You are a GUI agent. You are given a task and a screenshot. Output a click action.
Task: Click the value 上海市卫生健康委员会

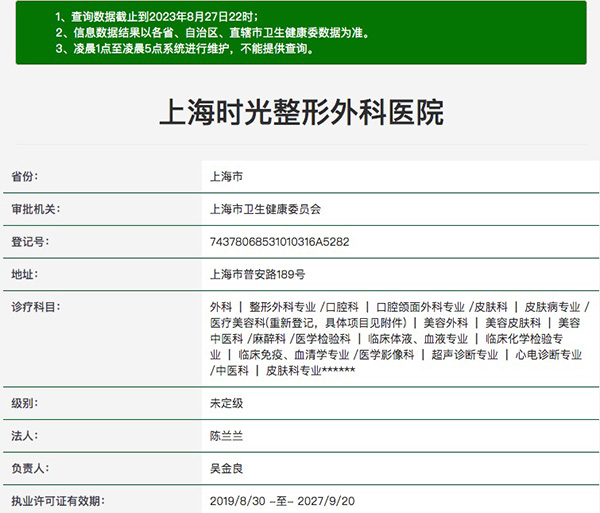pyautogui.click(x=266, y=209)
